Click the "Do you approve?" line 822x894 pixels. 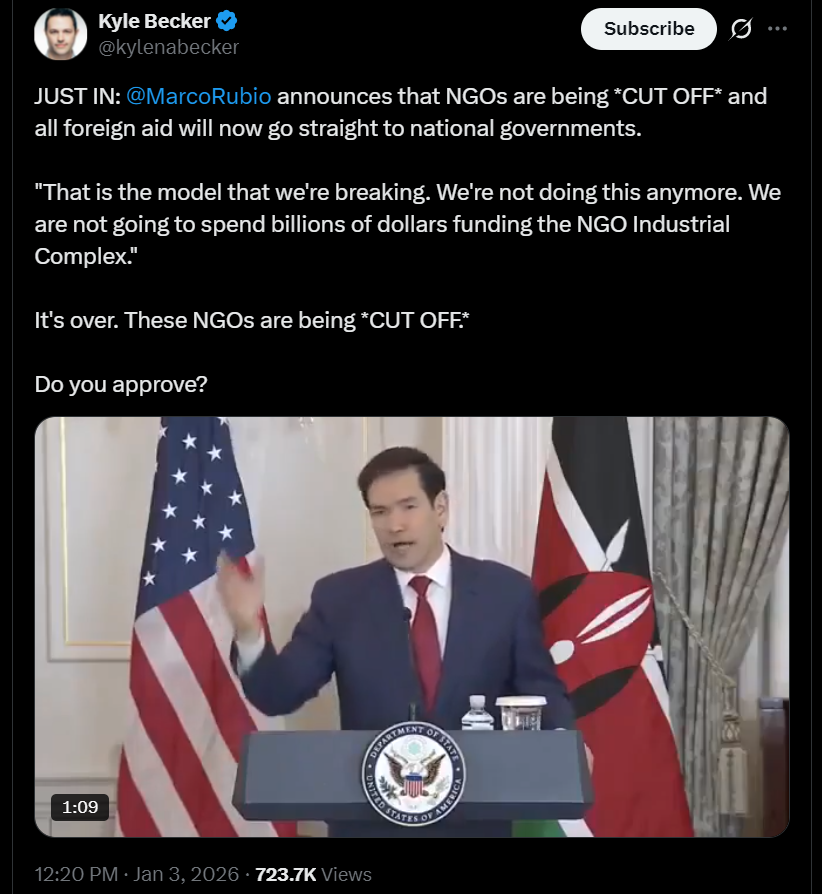[121, 383]
